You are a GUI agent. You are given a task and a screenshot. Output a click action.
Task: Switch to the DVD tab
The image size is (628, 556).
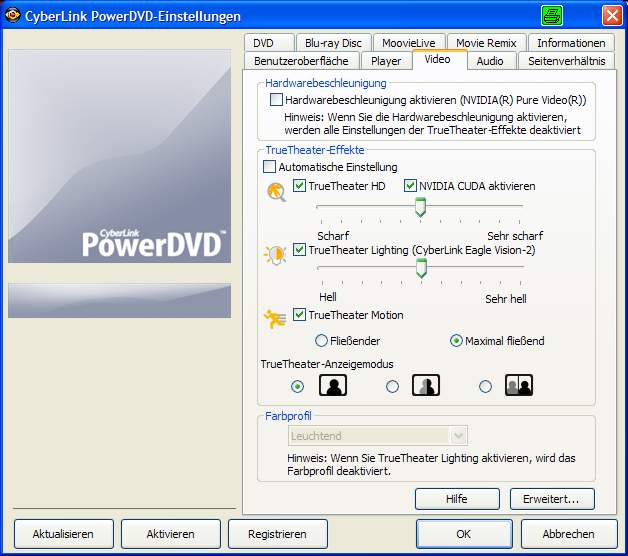(269, 42)
